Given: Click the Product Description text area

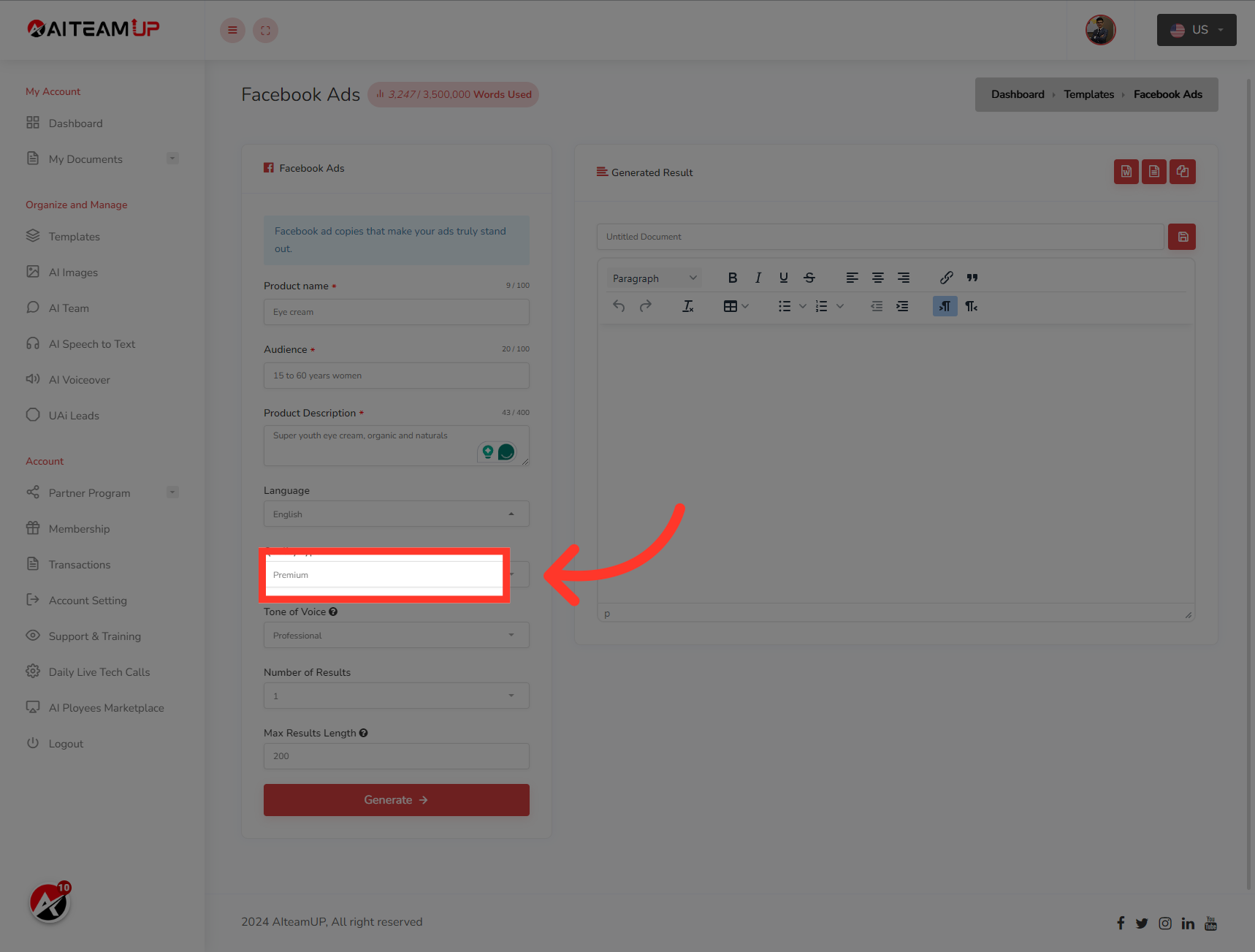Looking at the screenshot, I should click(396, 446).
